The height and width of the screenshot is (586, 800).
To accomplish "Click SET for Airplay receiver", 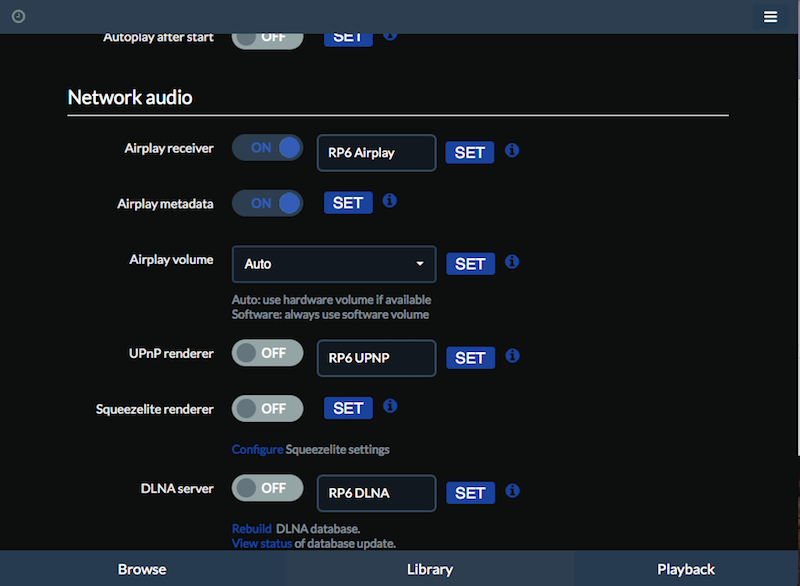I will 469,152.
